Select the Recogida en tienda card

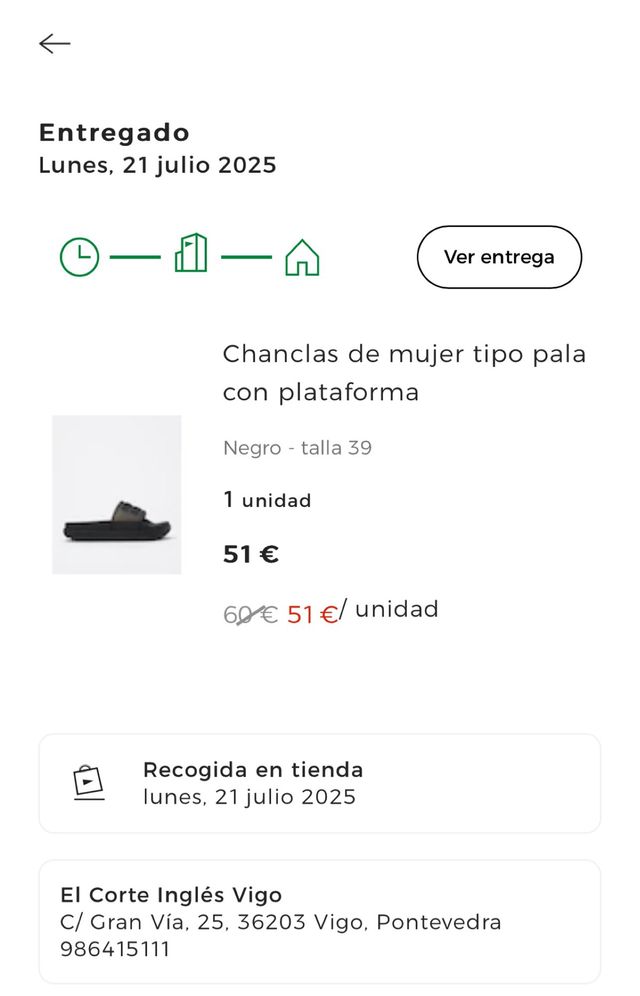(x=320, y=783)
